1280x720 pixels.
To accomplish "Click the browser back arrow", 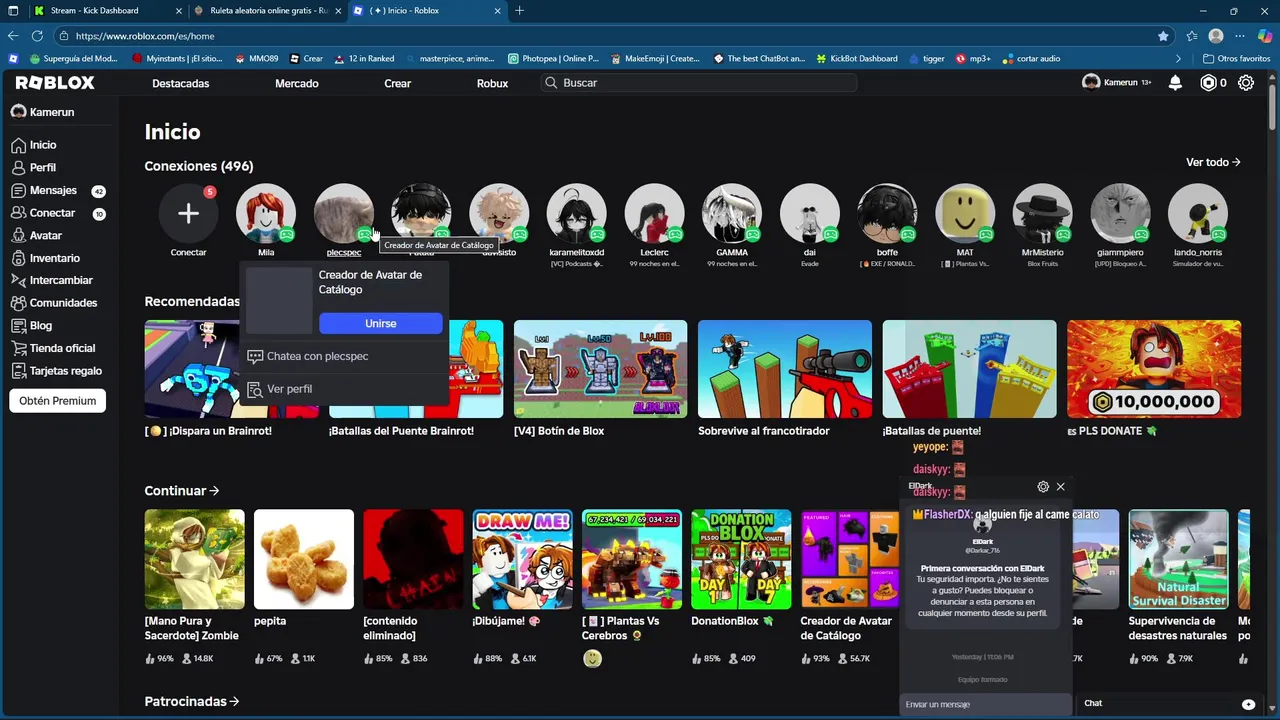I will point(13,36).
